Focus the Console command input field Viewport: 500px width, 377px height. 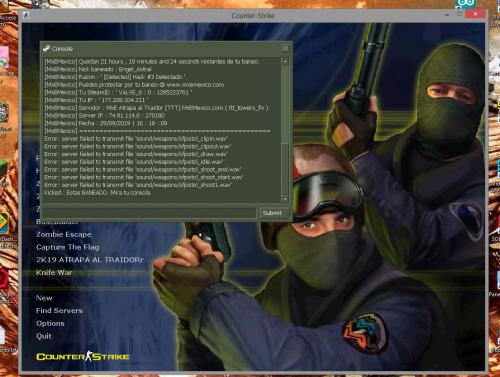[x=150, y=213]
